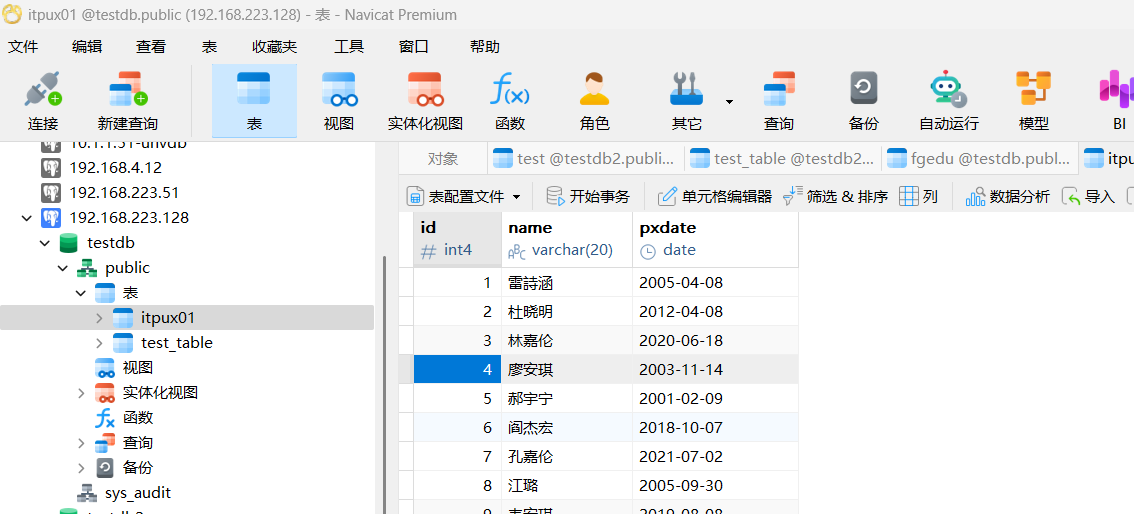
Task: Open the 工具 menu
Action: [x=349, y=46]
